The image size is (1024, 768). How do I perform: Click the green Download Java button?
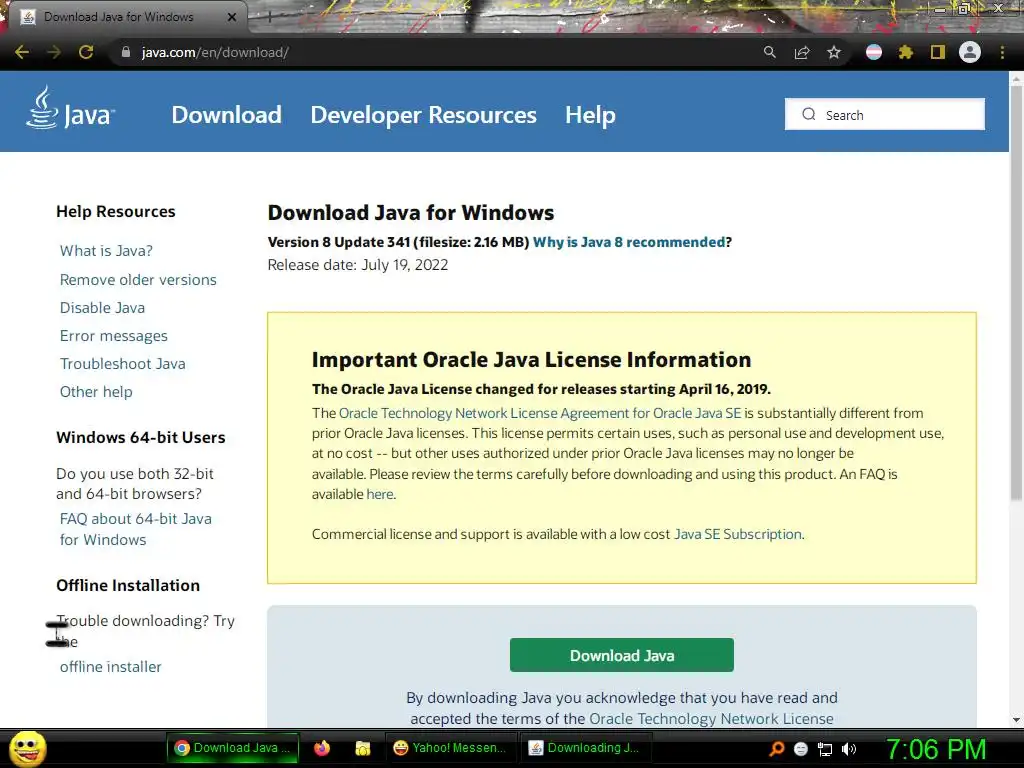point(622,655)
